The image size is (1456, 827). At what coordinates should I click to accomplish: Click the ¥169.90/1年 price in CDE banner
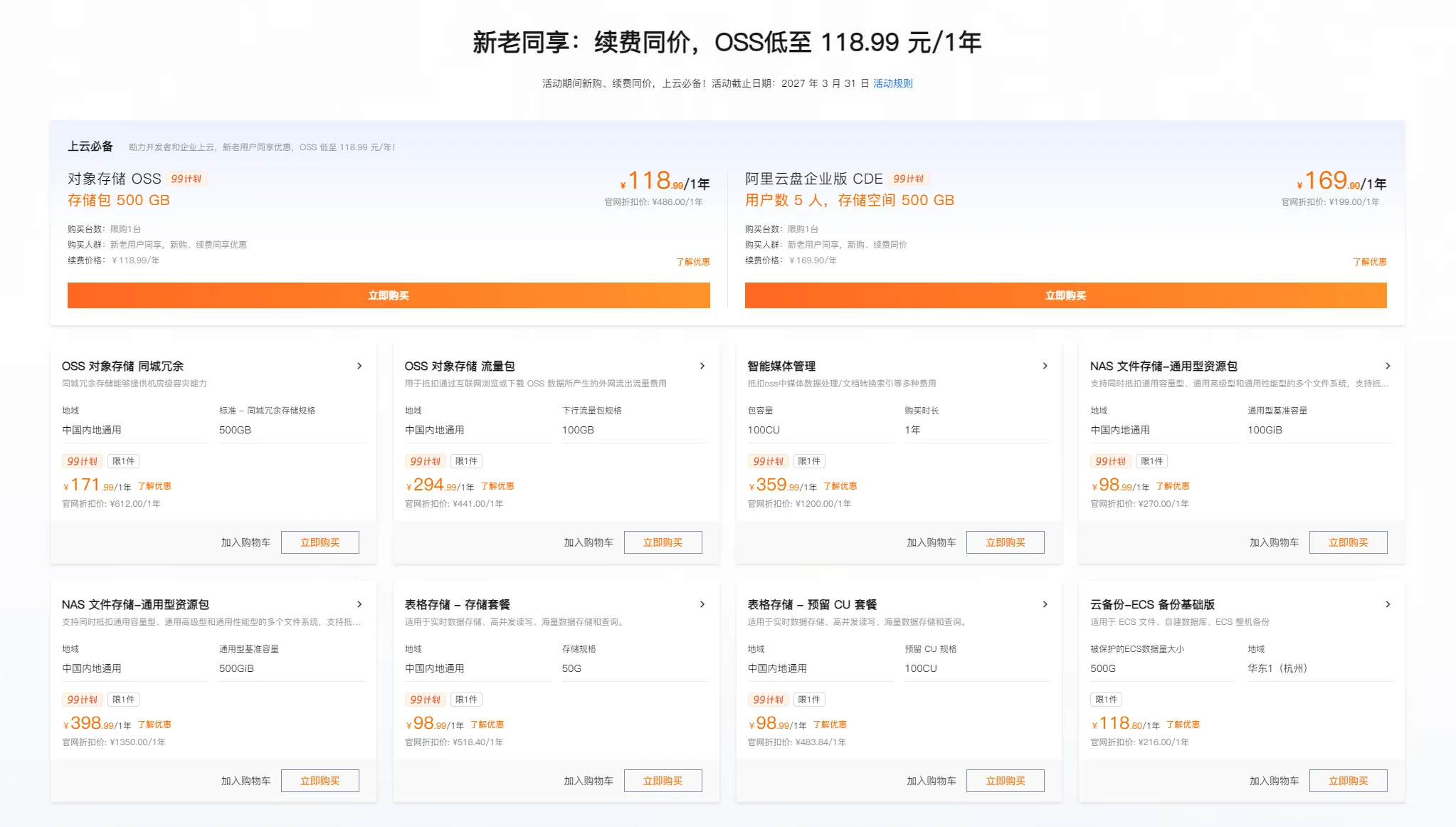(x=1341, y=181)
